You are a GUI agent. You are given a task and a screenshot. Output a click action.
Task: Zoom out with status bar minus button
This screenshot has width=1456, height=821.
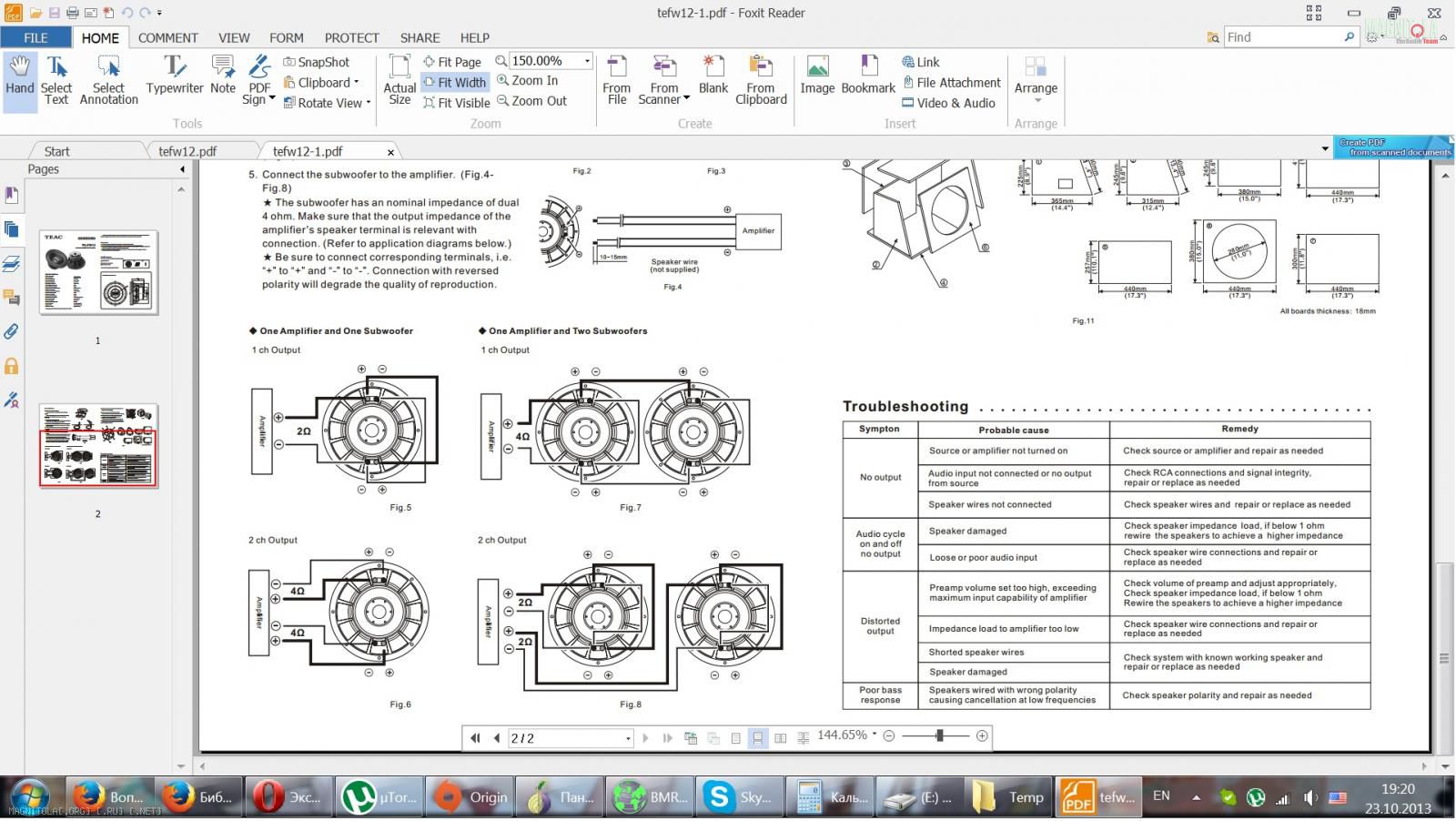[889, 735]
